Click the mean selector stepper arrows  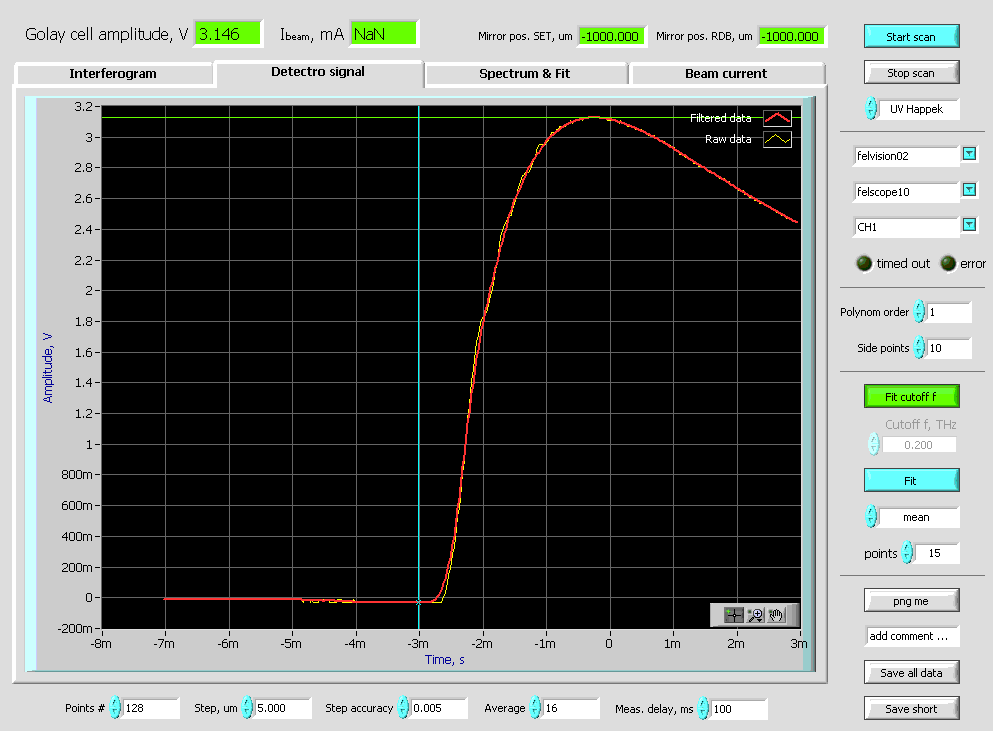(871, 517)
